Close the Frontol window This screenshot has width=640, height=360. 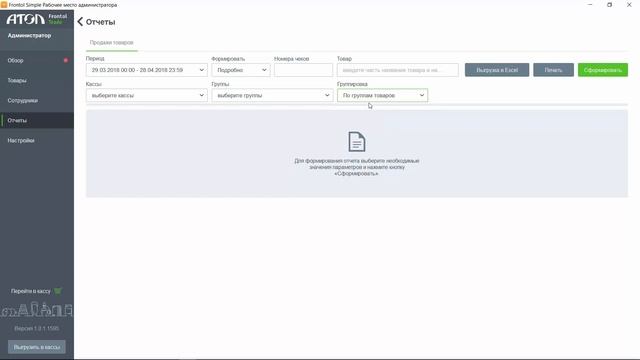coord(629,5)
